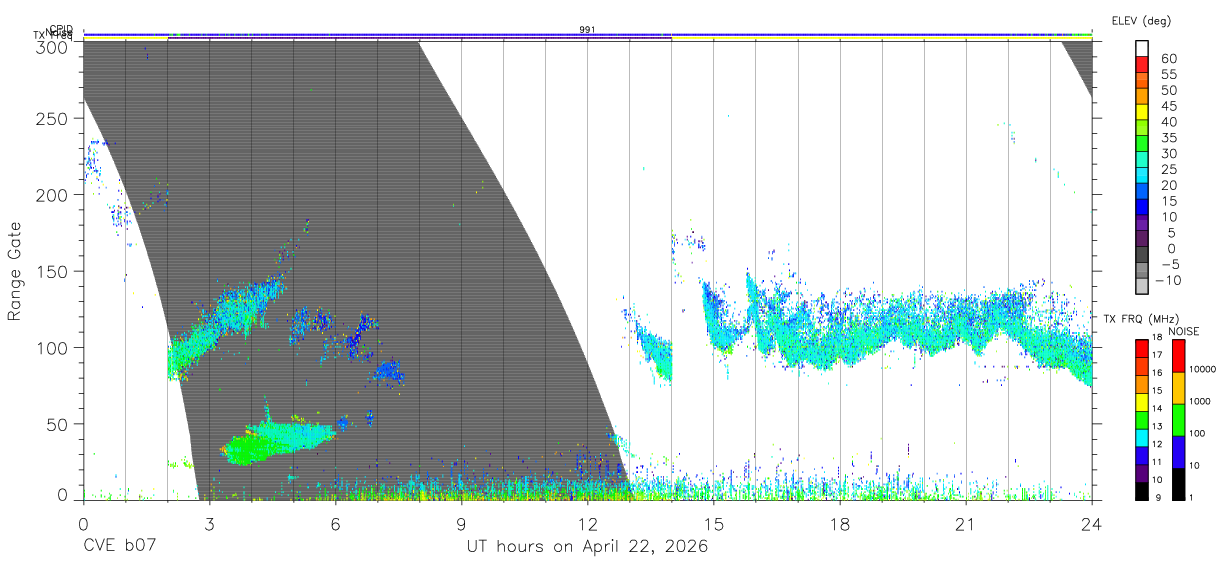The image size is (1228, 567).
Task: Click the '250' tick label on the Range Gate axis
Action: (53, 119)
